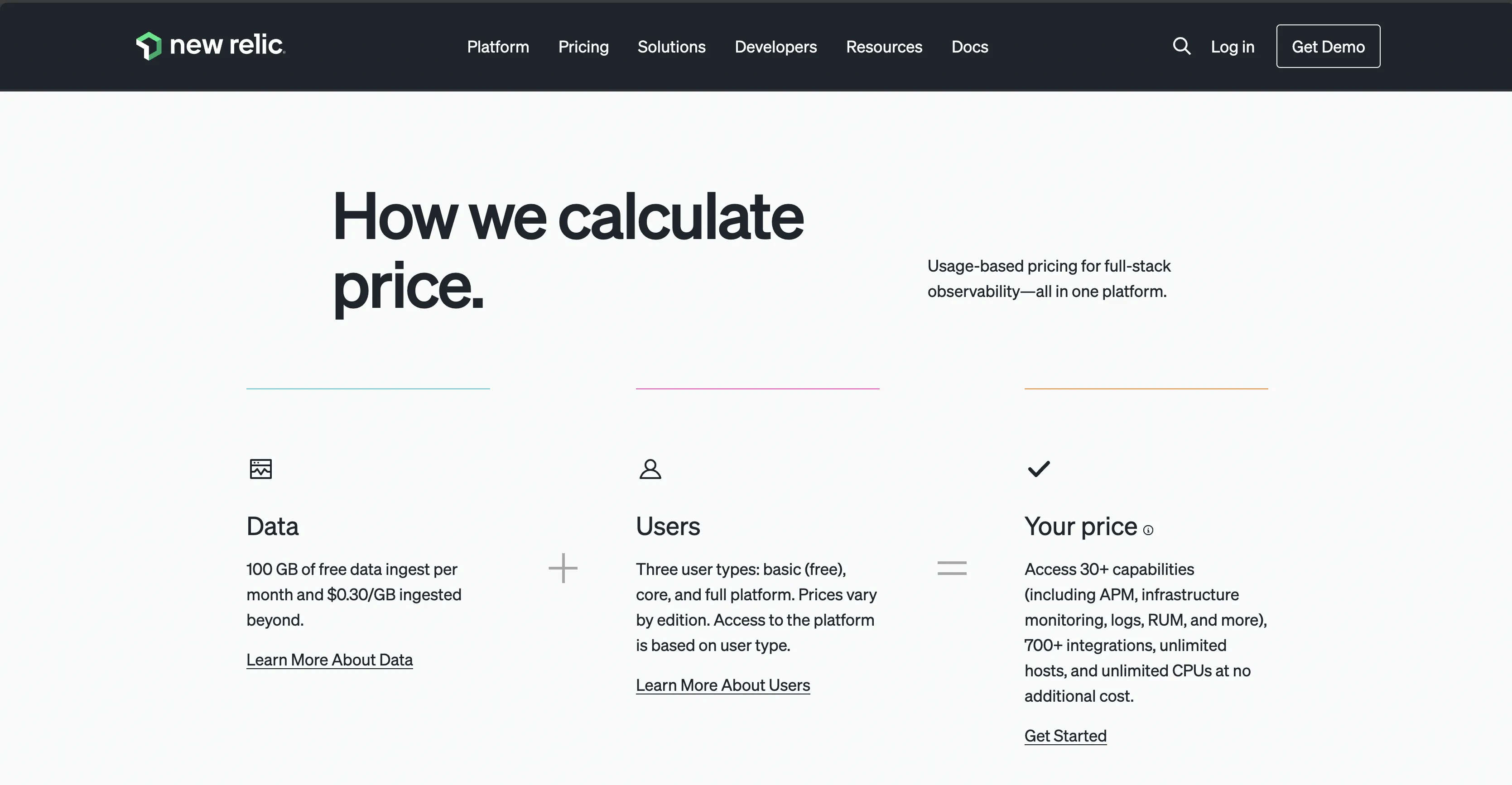Click the Data chart icon above the Data section
1512x785 pixels.
tap(260, 468)
